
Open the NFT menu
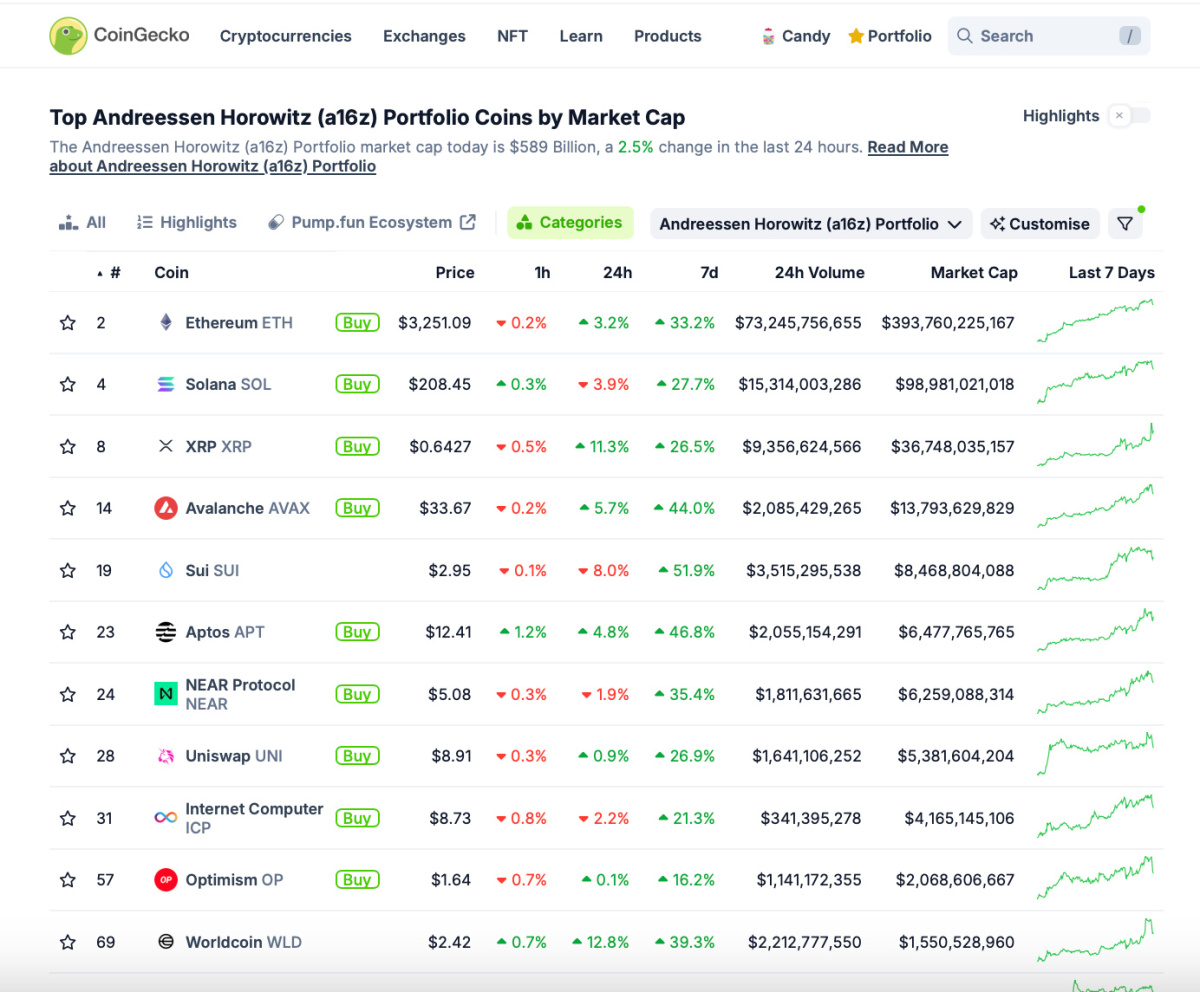[x=512, y=36]
